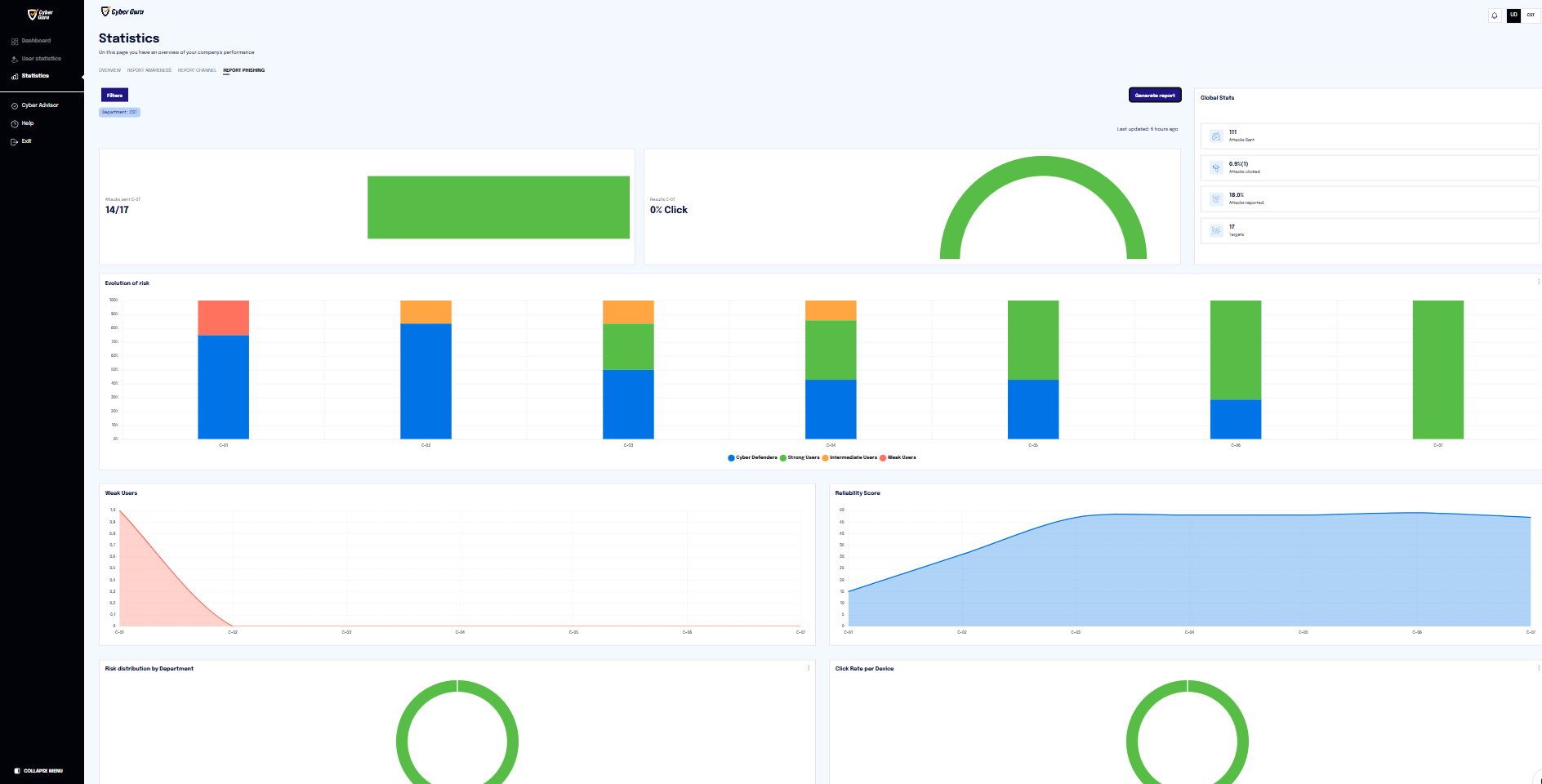Toggle the Weak Users legend series
This screenshot has height=784, width=1542.
pyautogui.click(x=898, y=457)
